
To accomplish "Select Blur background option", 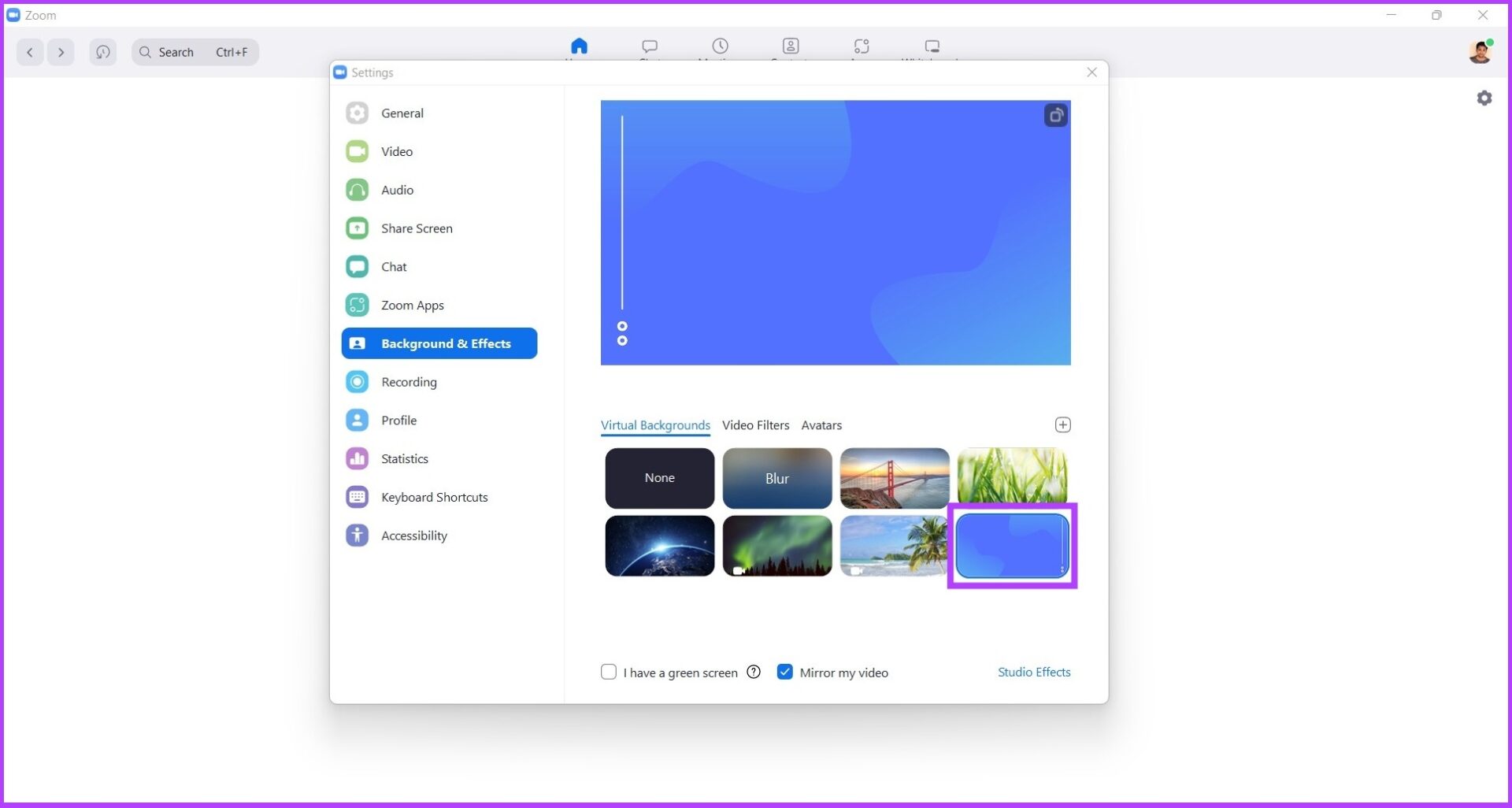I will (x=777, y=478).
